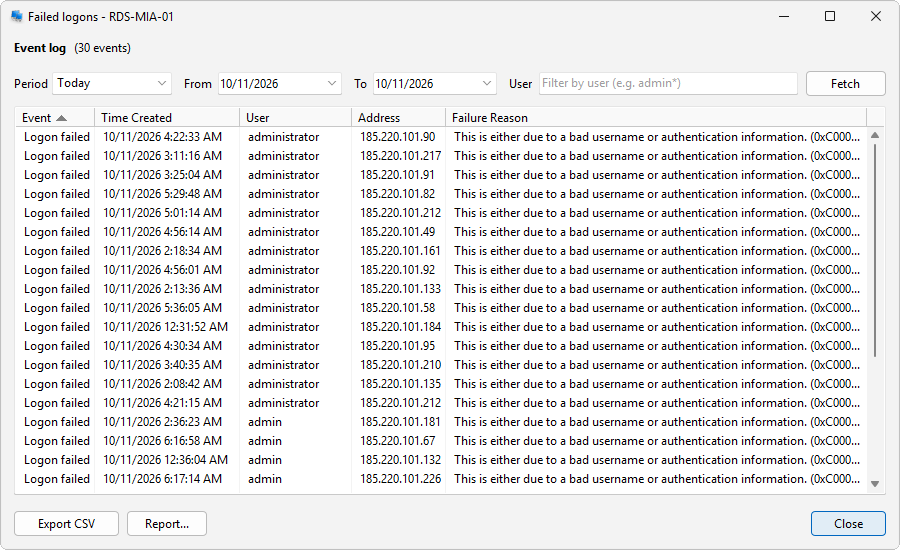Click address 185.220.101.58
This screenshot has height=550, width=900.
tap(397, 308)
